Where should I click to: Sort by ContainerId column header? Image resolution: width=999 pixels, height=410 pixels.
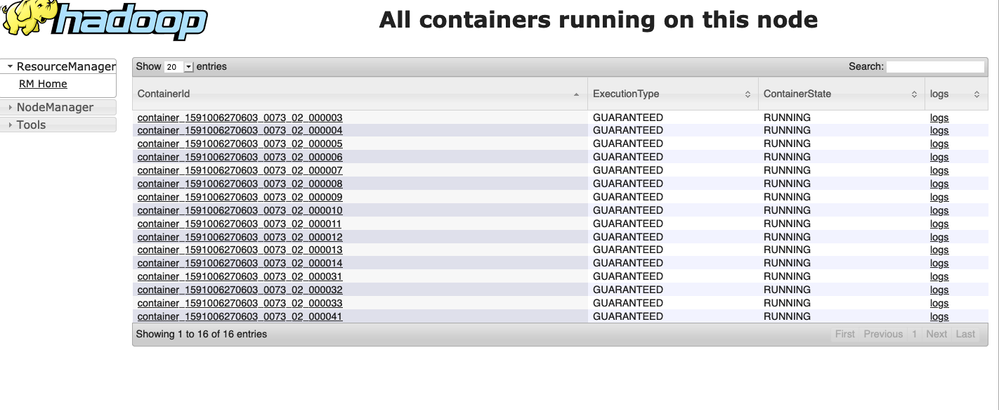(x=360, y=94)
